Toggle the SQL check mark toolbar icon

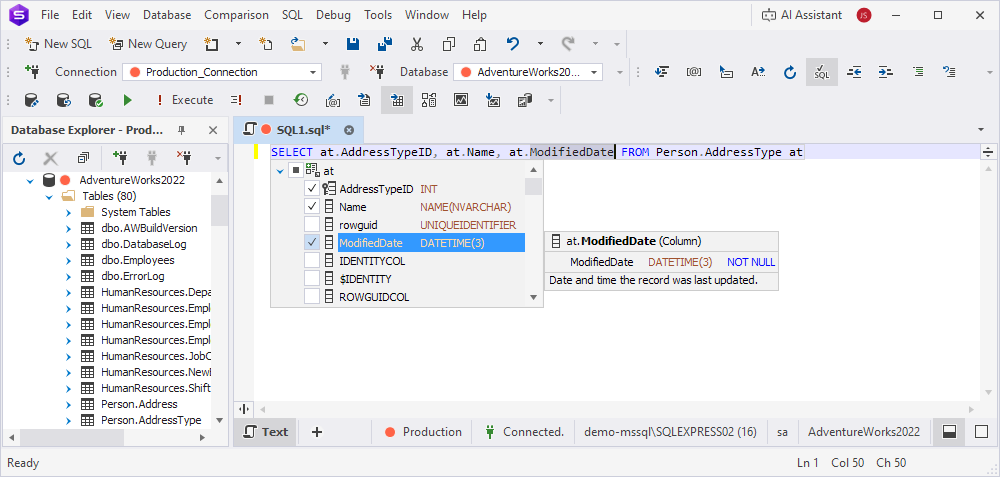pos(822,72)
